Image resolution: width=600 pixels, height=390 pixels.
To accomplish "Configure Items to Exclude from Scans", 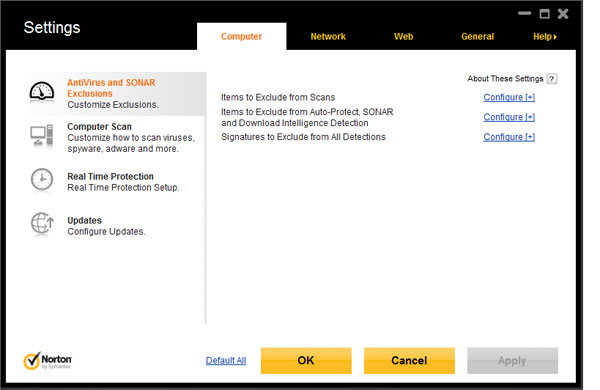I will click(x=509, y=97).
